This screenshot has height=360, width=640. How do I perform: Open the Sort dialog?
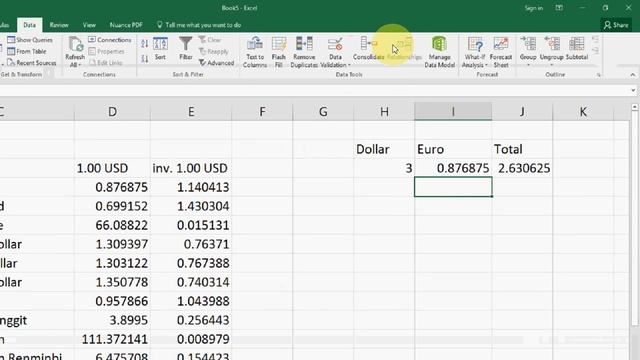pos(160,49)
